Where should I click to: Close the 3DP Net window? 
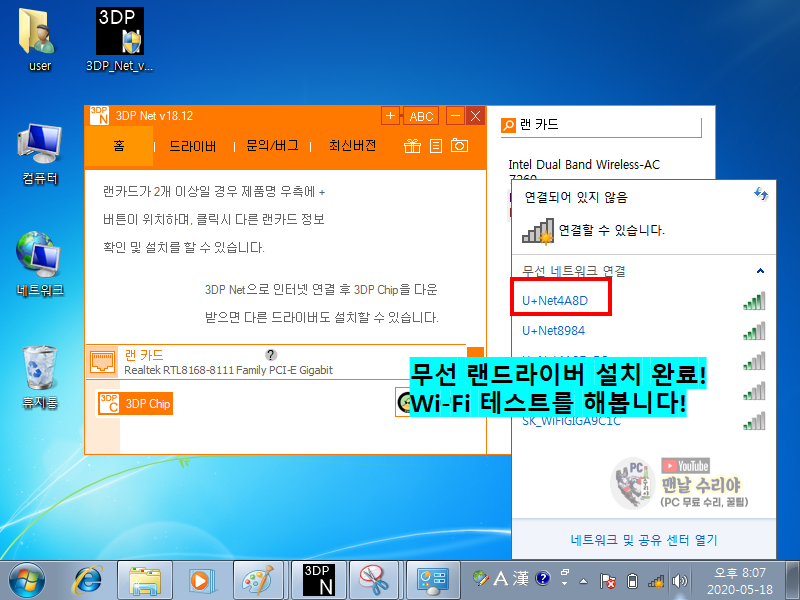(x=476, y=116)
